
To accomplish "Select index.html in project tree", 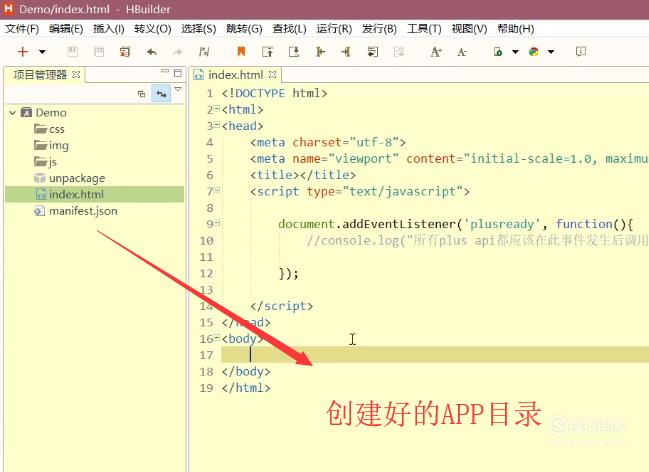I will (x=94, y=194).
